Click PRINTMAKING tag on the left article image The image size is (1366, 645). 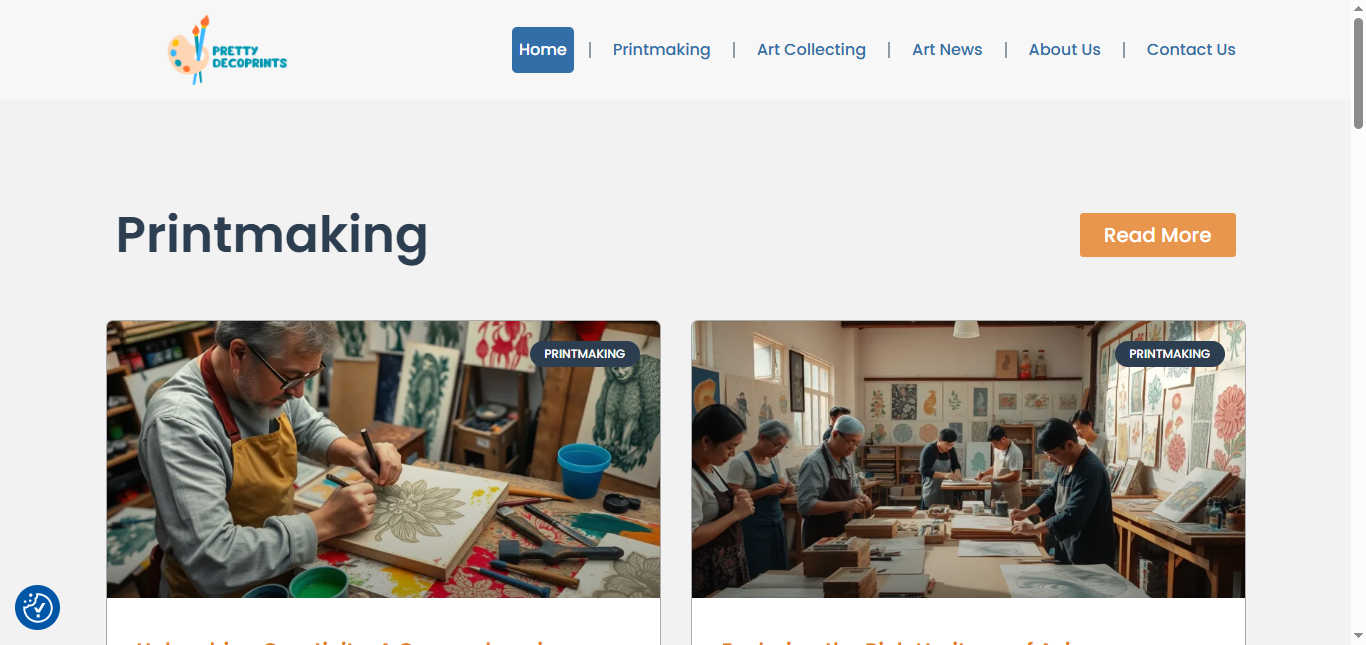coord(585,354)
